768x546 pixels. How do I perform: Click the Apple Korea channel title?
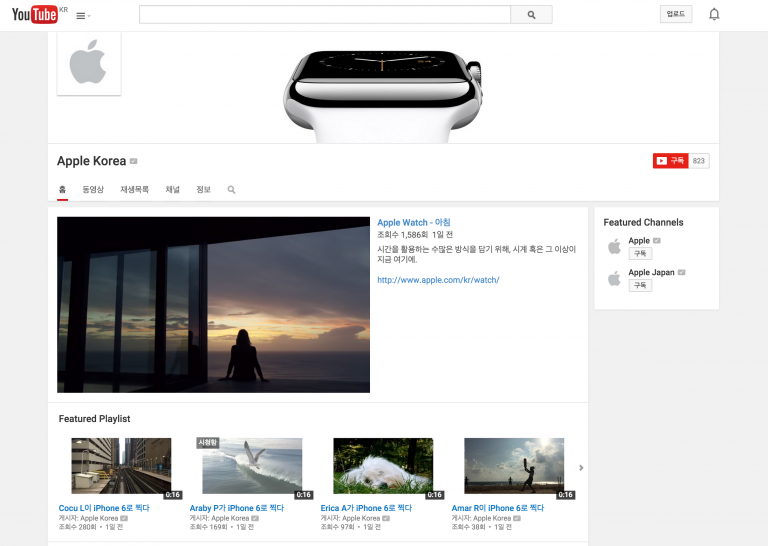point(92,161)
